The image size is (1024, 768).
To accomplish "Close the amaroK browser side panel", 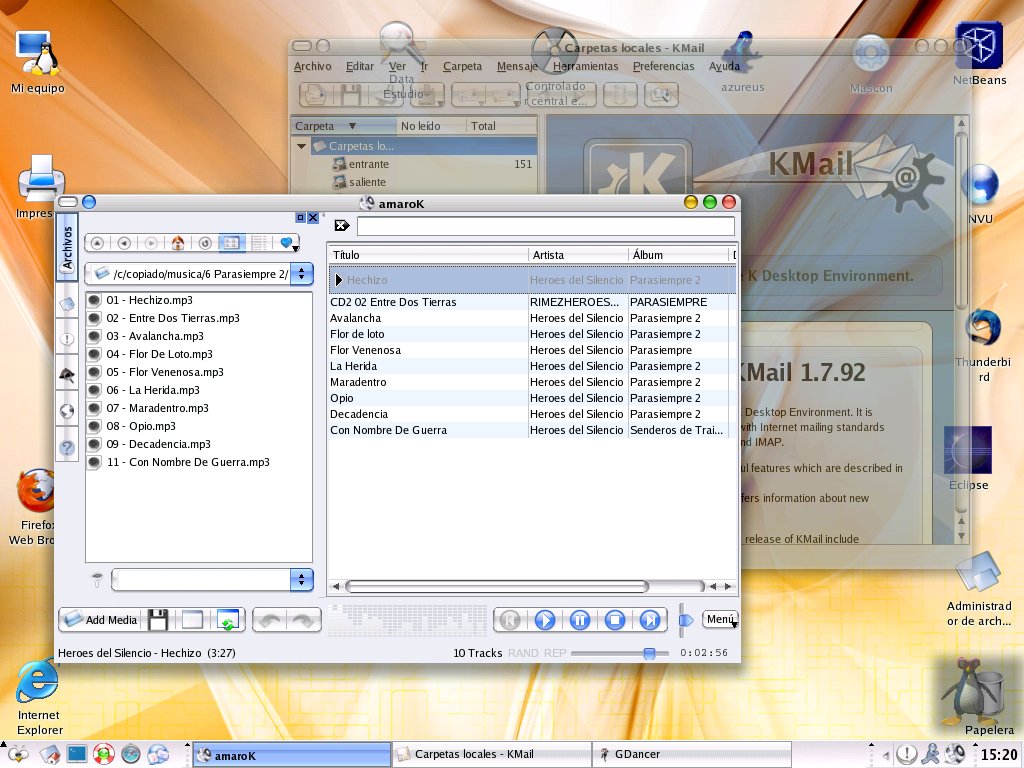I will coord(313,217).
